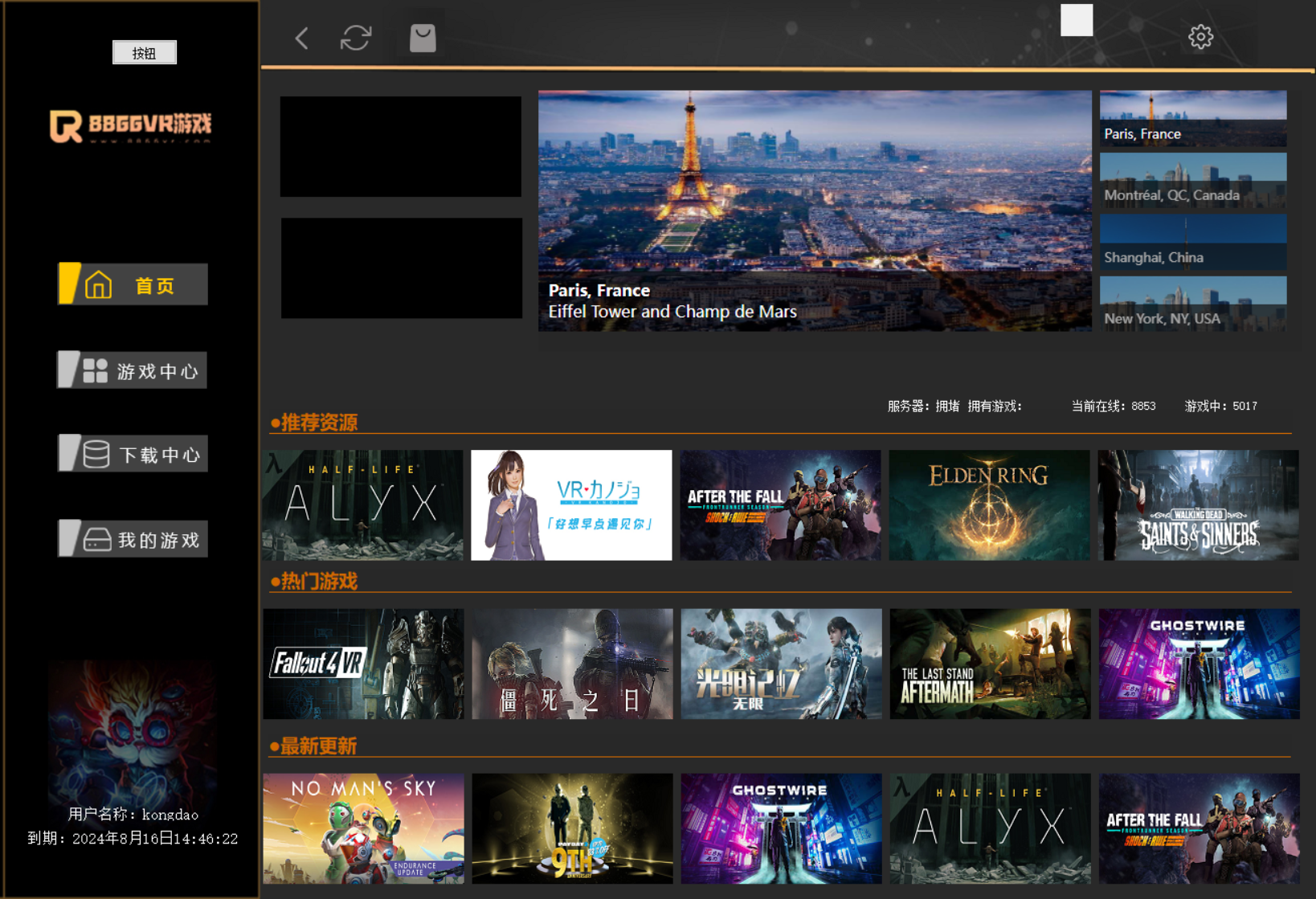
Task: Select the Montréal, QC, Canada thumbnail
Action: tap(1193, 180)
